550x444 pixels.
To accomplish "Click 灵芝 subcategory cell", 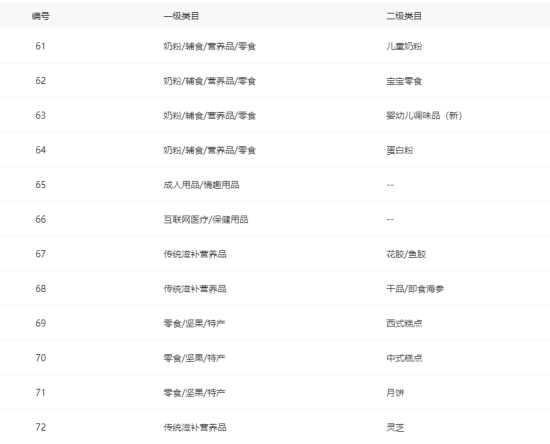I will [395, 428].
